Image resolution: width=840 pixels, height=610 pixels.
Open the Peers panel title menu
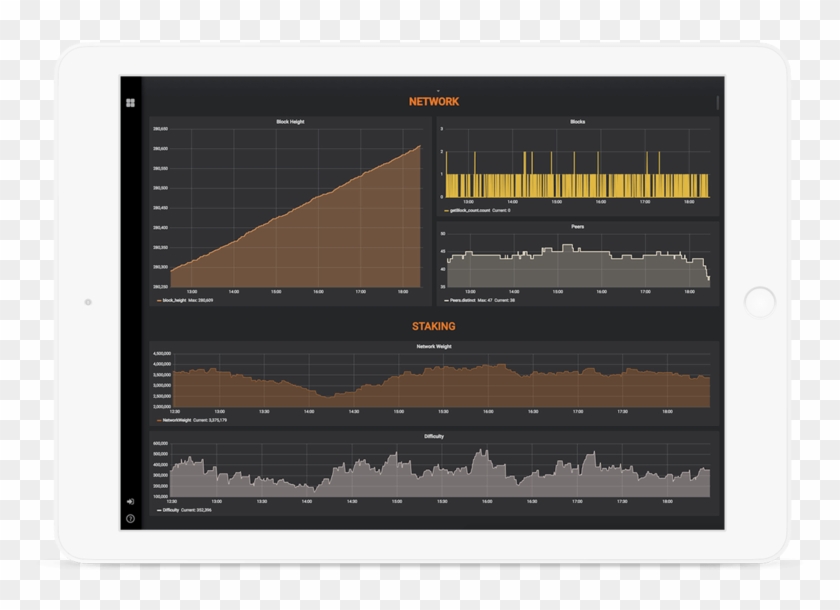point(577,227)
